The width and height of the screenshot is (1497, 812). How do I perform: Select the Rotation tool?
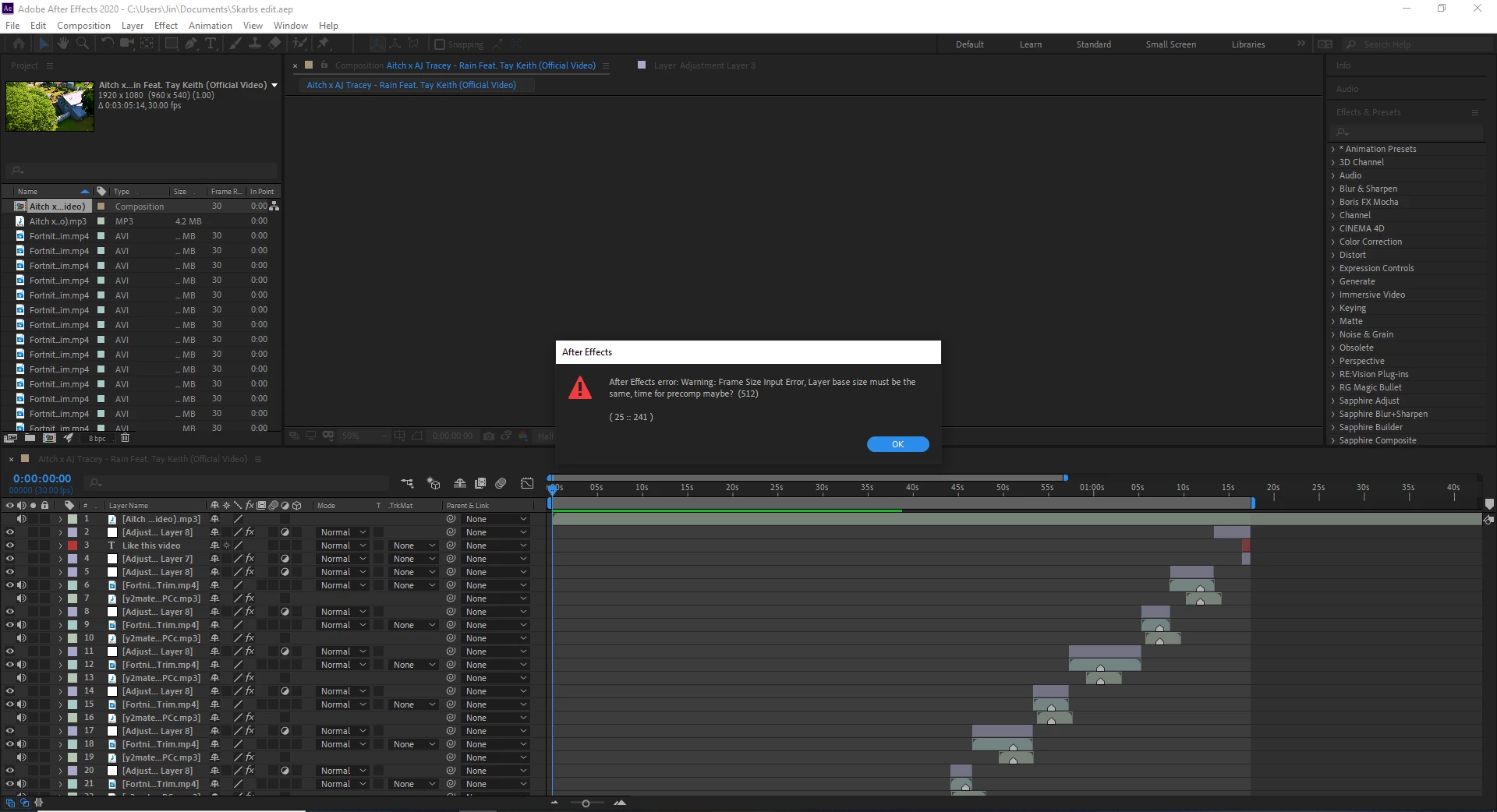pyautogui.click(x=108, y=44)
